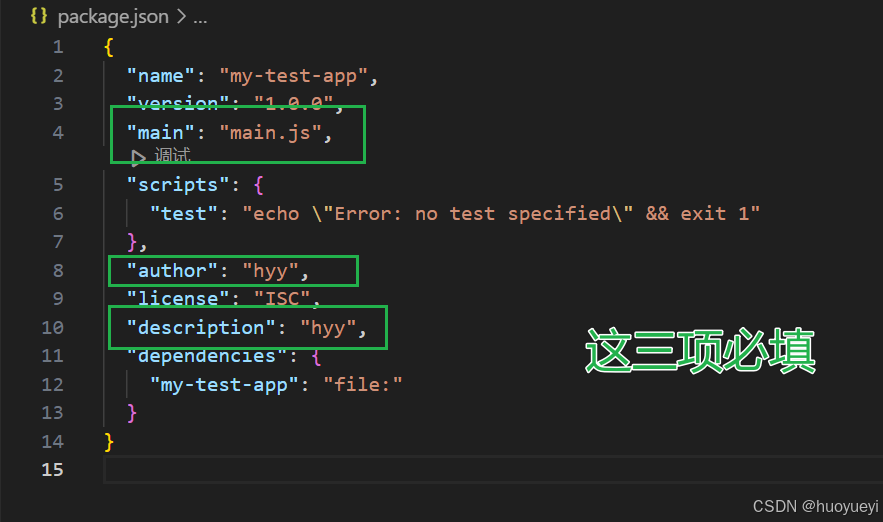Open package.json in the breadcrumb
Image resolution: width=883 pixels, height=522 pixels.
tap(113, 16)
